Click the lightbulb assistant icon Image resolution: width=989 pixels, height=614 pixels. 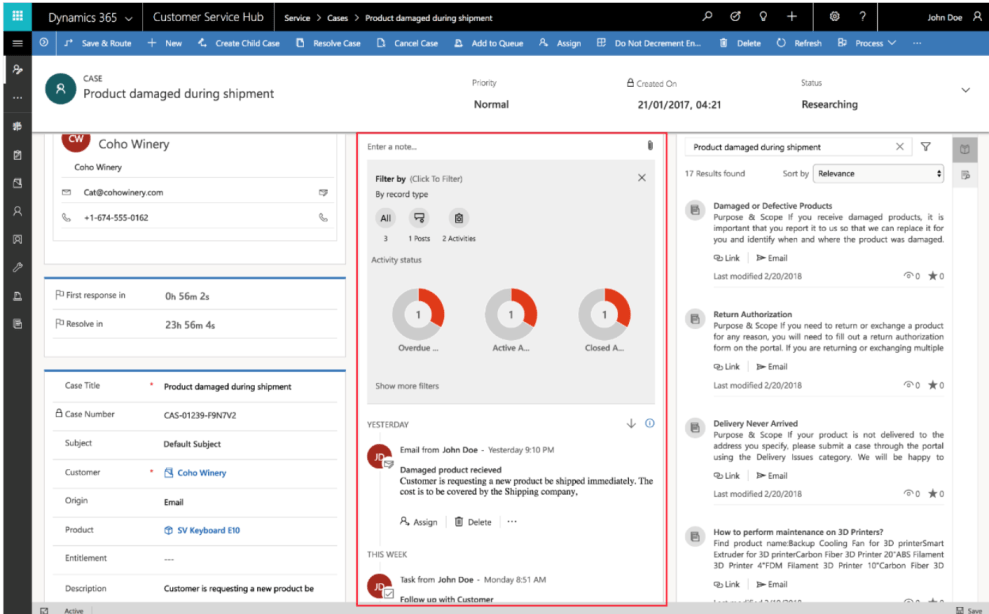click(x=763, y=16)
